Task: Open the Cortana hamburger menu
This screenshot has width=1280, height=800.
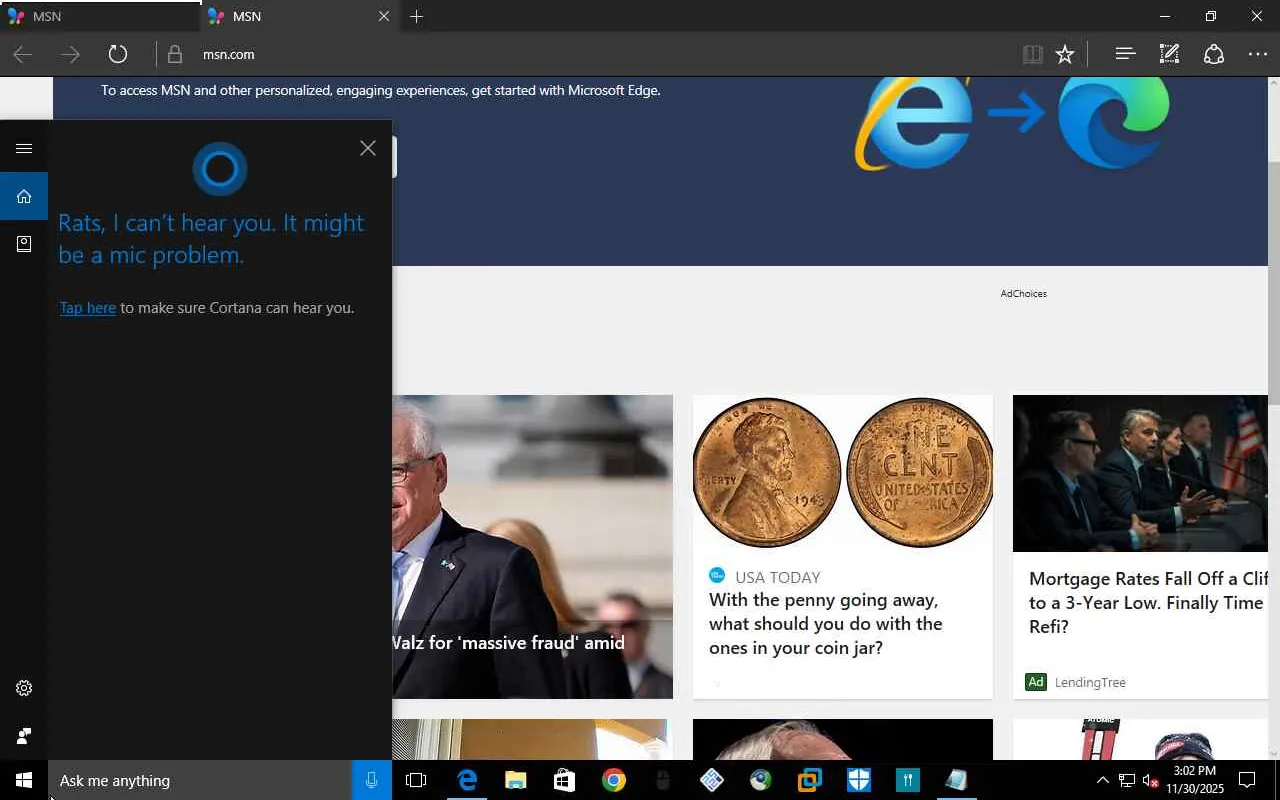Action: coord(24,148)
